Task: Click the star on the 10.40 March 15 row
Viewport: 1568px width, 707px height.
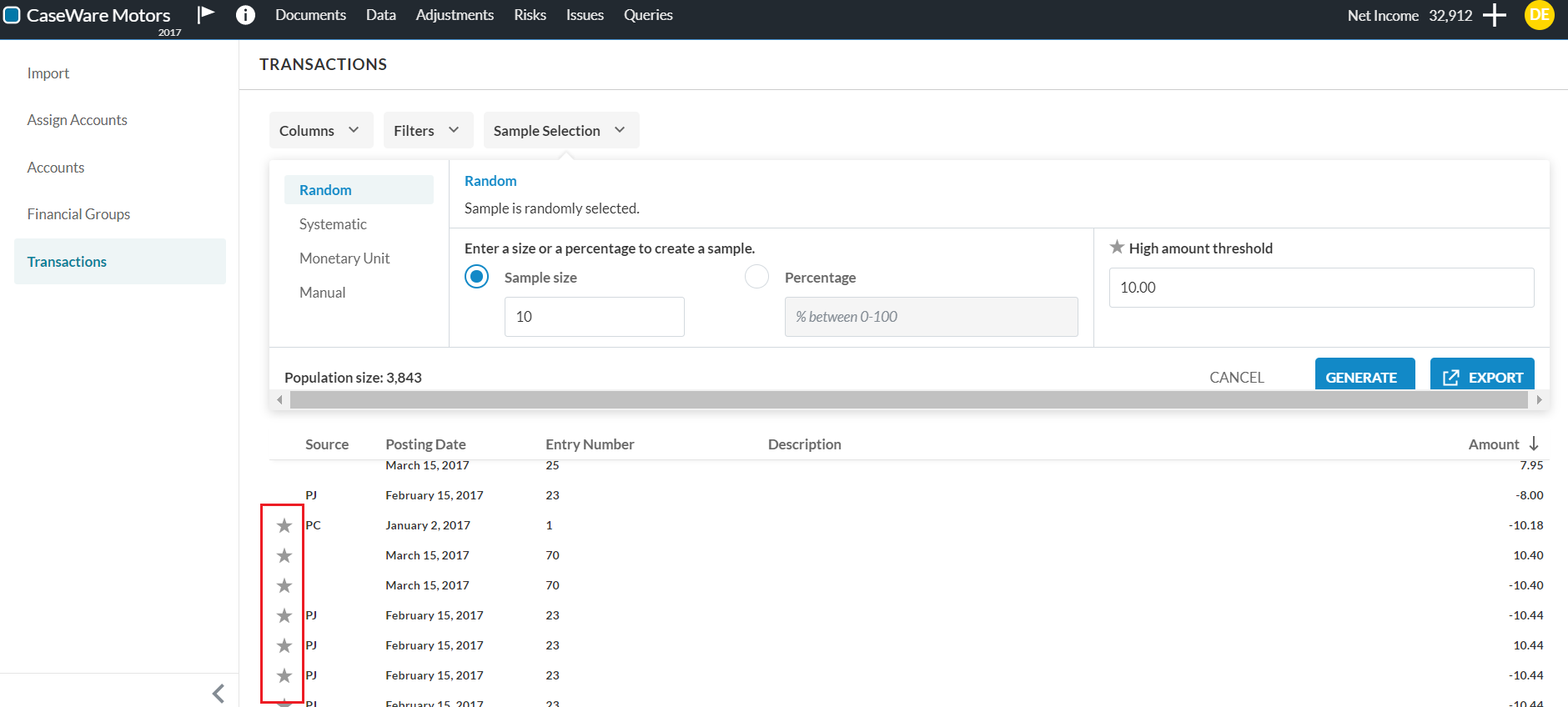Action: 284,555
